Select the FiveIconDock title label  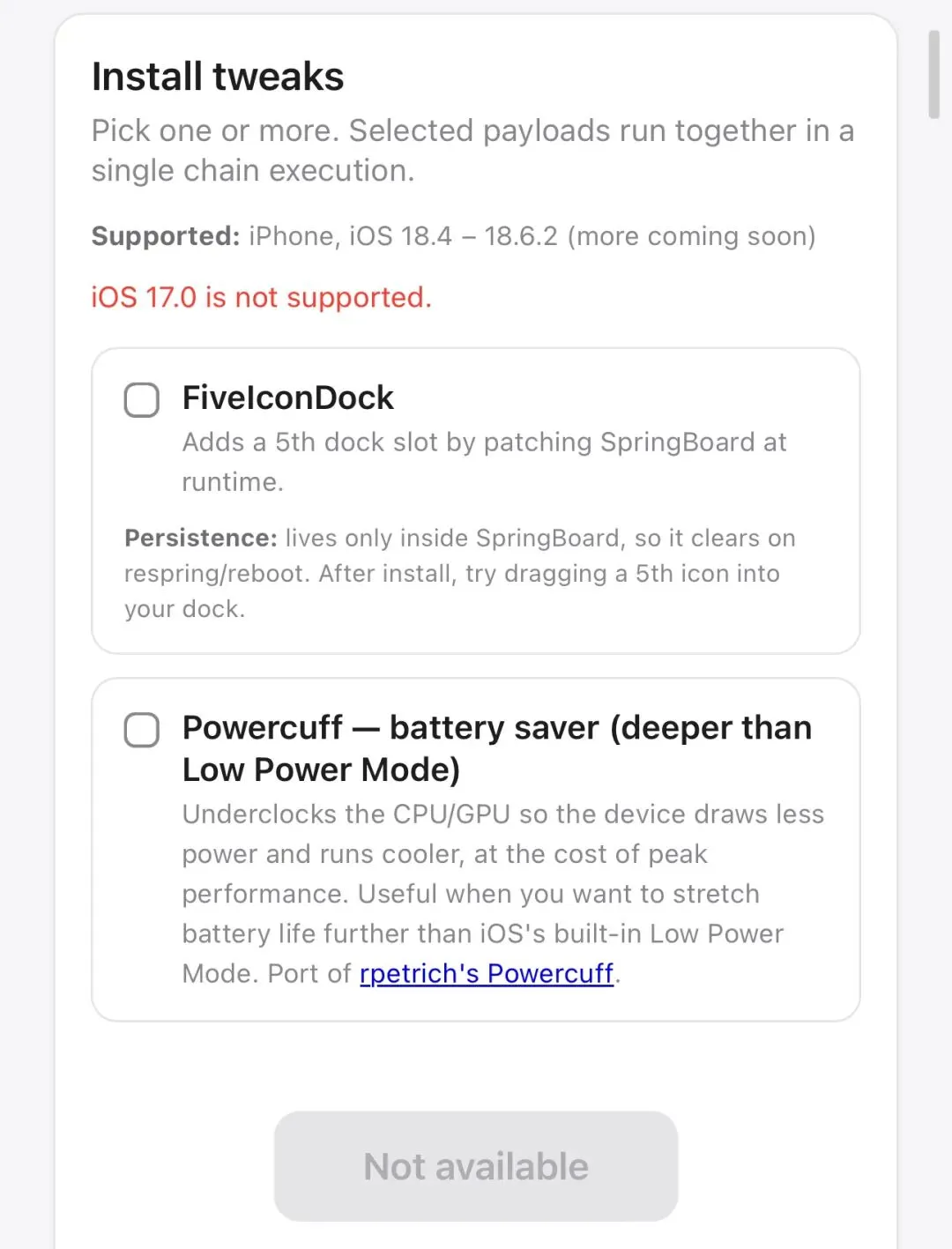coord(287,398)
